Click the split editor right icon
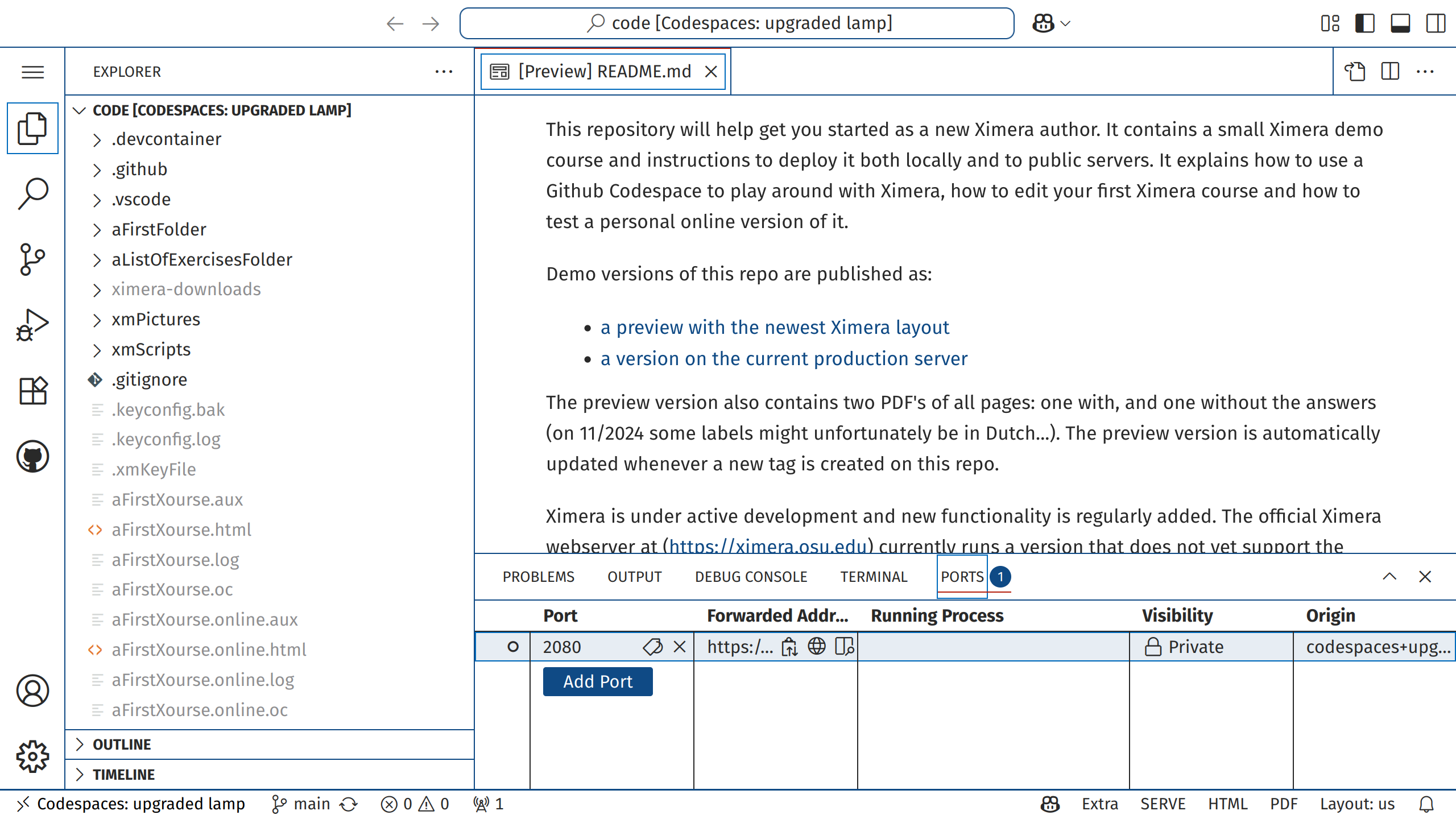This screenshot has height=819, width=1456. [x=1390, y=72]
